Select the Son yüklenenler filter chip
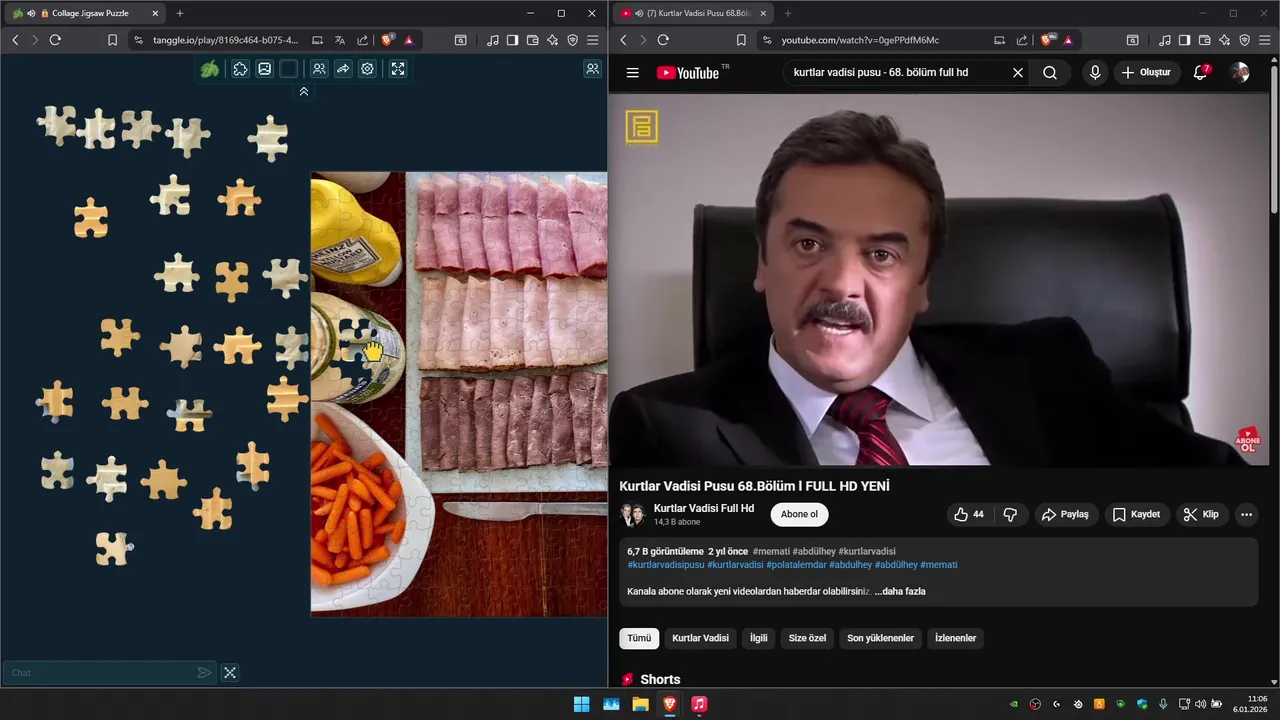Image resolution: width=1280 pixels, height=720 pixels. pos(881,638)
